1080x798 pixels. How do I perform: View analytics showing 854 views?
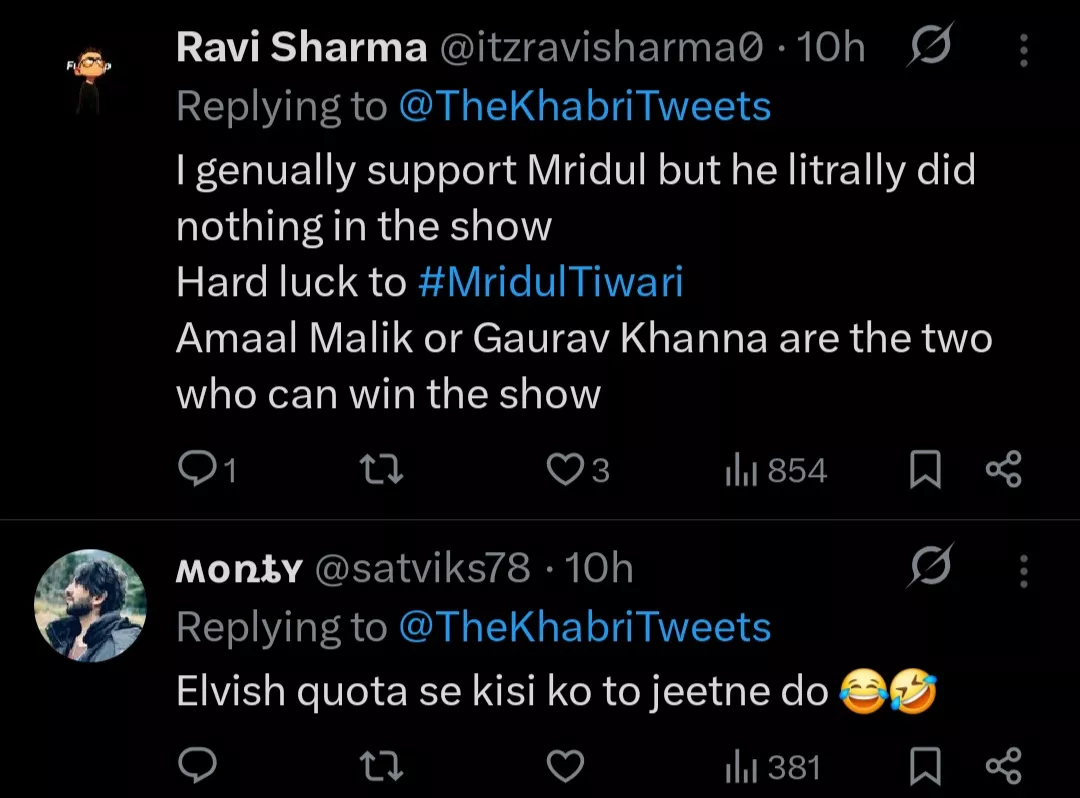pos(776,470)
